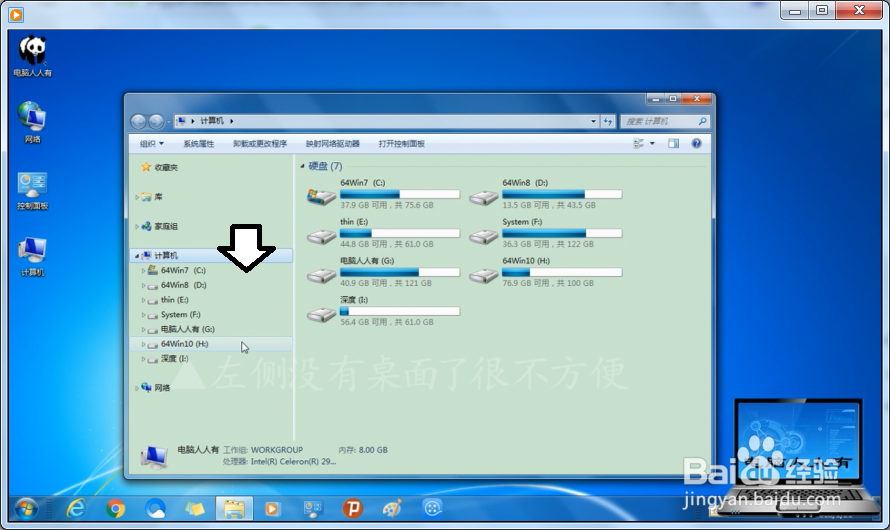Image resolution: width=890 pixels, height=530 pixels.
Task: Expand the 64Win8 (D:) tree arrow
Action: point(143,285)
